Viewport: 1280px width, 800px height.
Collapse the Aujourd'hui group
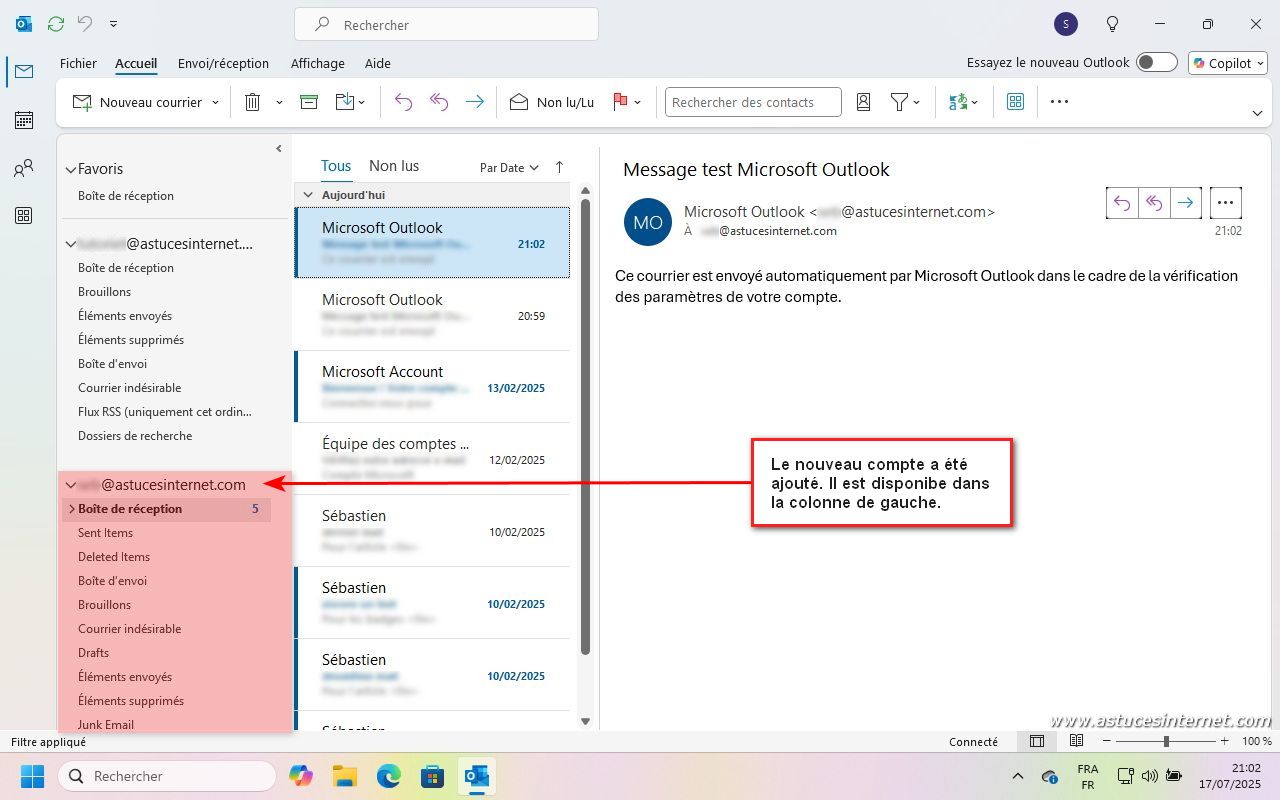point(308,195)
